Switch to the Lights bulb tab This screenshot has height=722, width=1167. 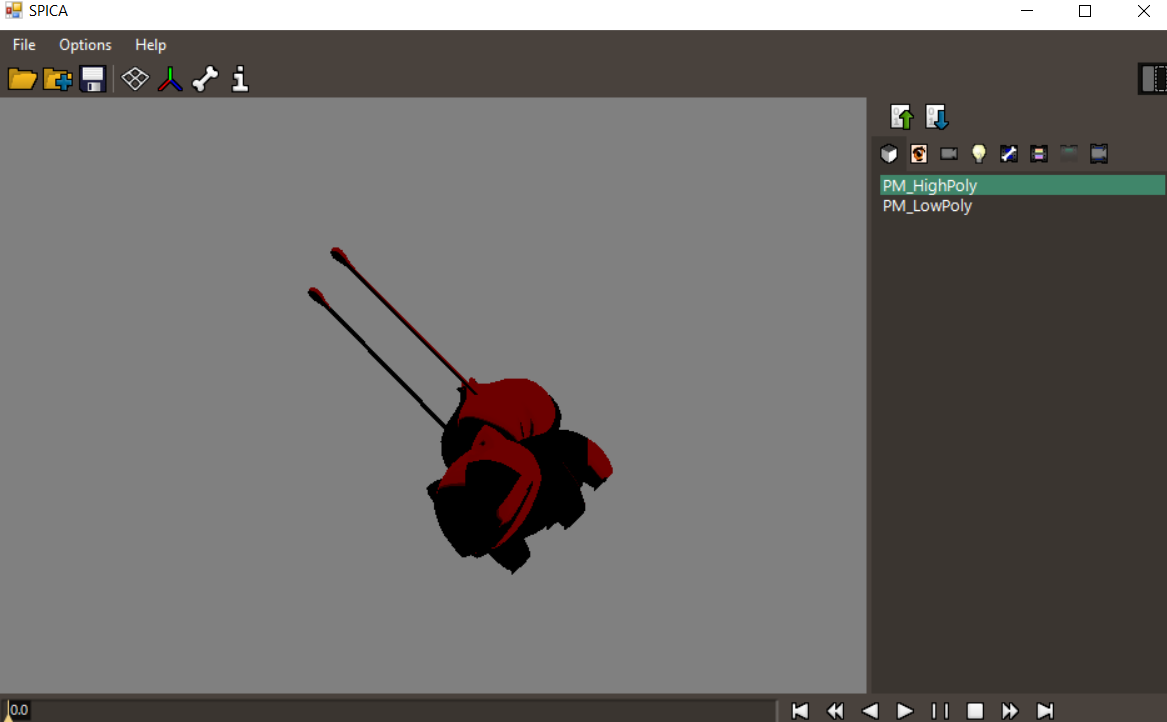click(x=979, y=154)
